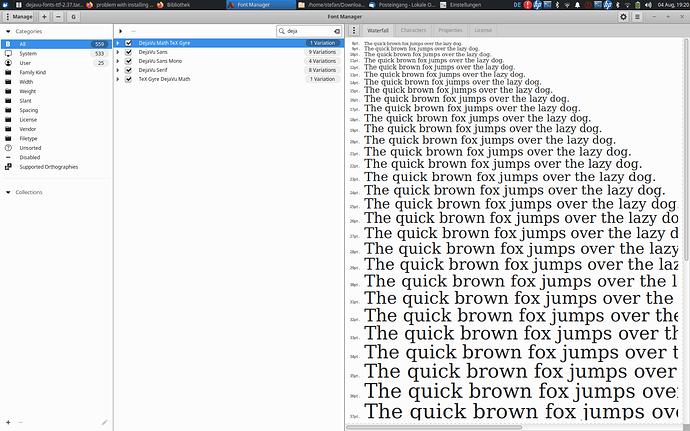Open the License tab

point(483,30)
